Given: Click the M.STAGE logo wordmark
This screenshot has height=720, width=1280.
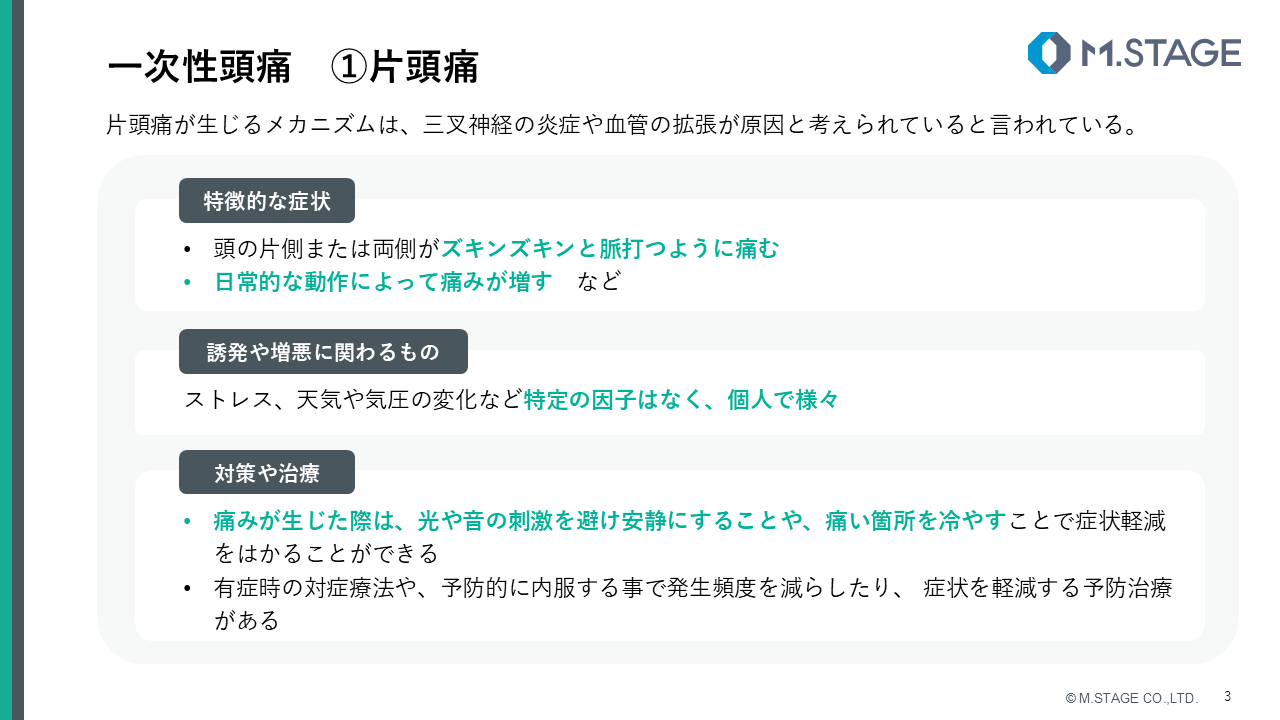Looking at the screenshot, I should coord(1161,53).
